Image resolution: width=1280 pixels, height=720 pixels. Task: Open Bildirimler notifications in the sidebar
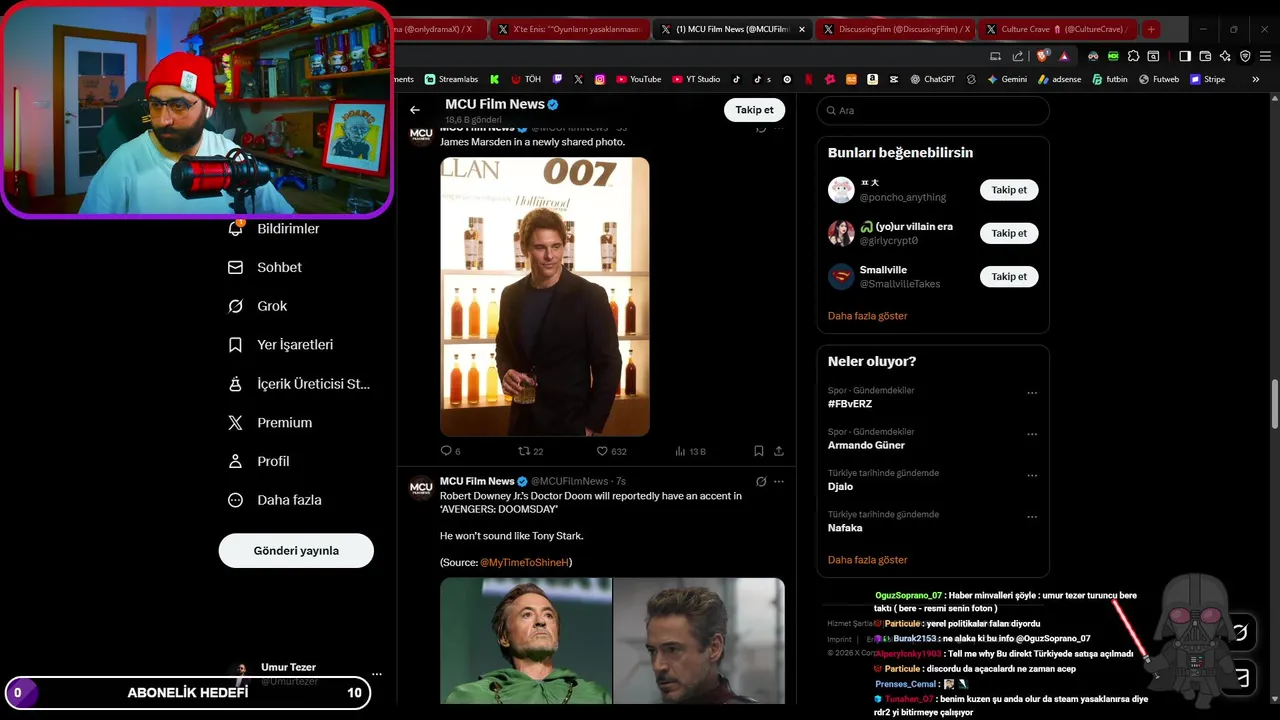coord(275,229)
